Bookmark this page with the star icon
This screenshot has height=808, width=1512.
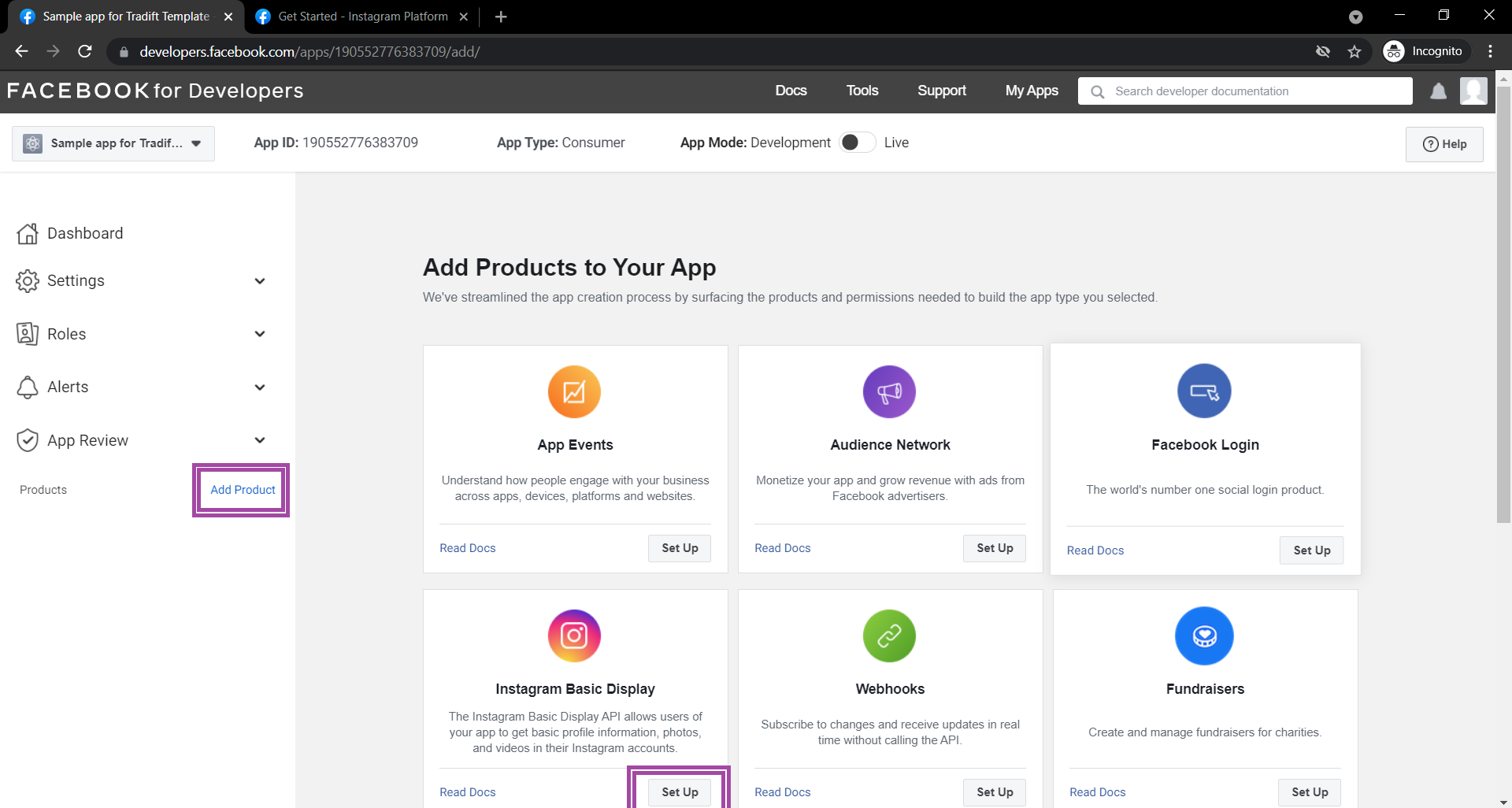1354,52
